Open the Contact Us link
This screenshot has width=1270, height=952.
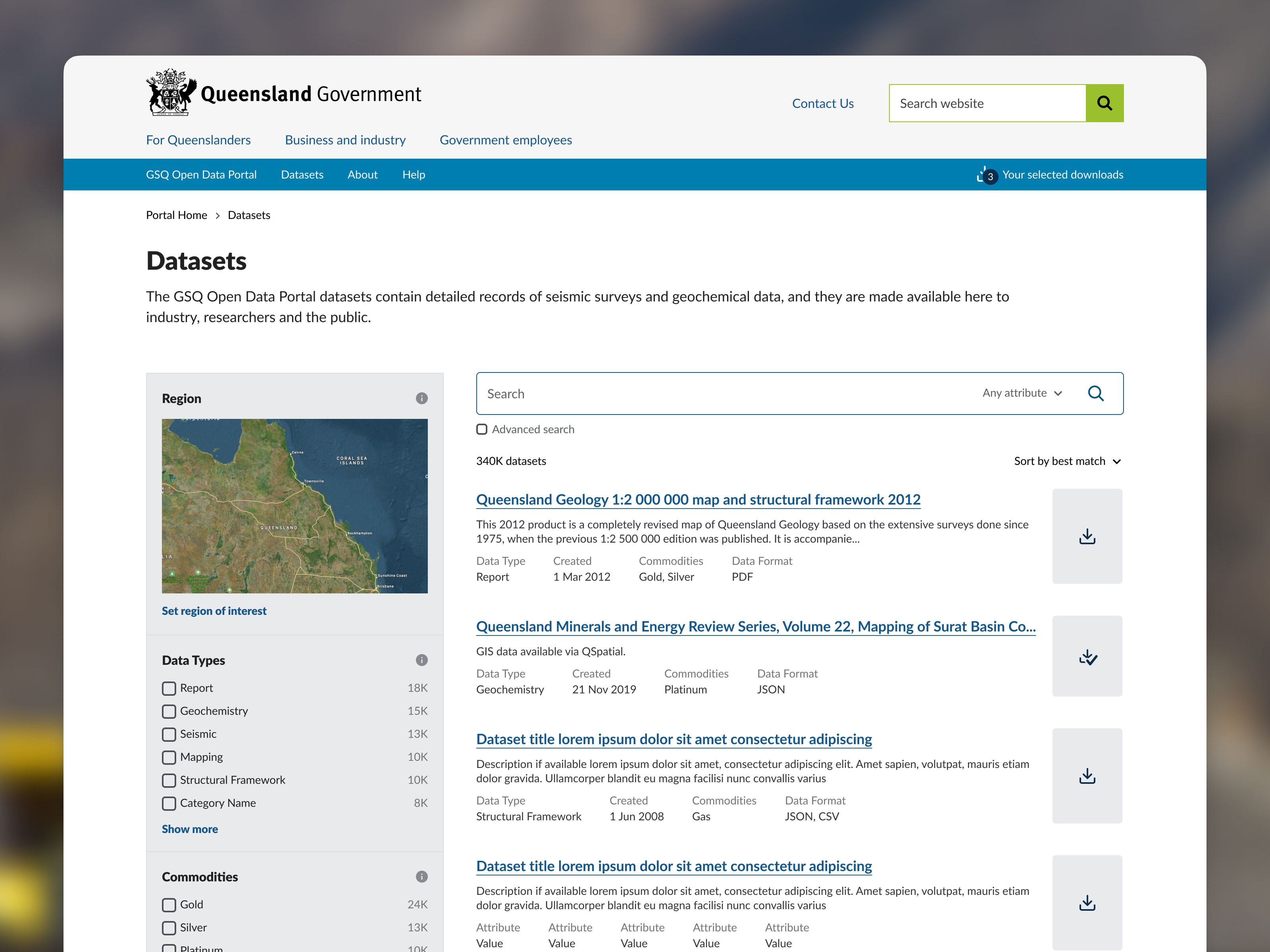coord(822,103)
